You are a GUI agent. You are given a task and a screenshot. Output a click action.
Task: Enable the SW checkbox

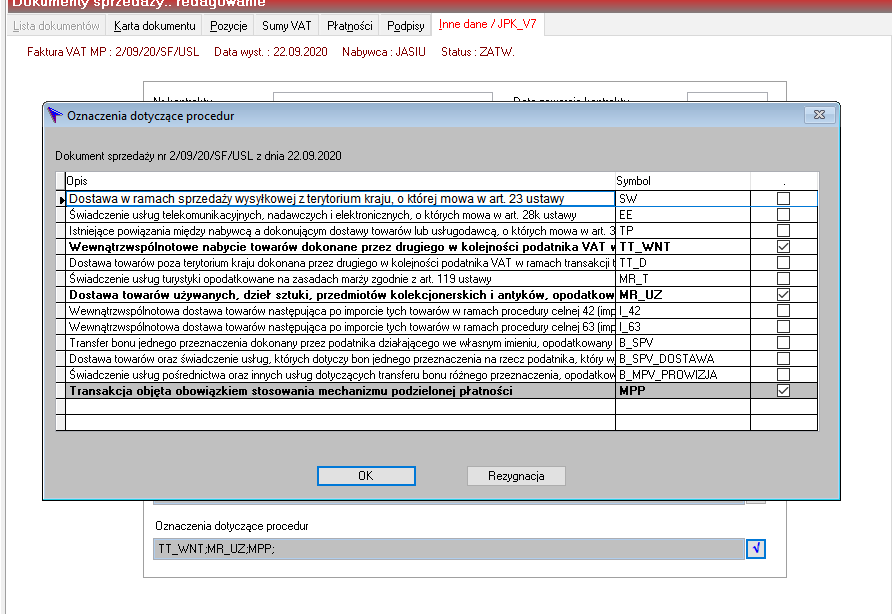(x=783, y=199)
